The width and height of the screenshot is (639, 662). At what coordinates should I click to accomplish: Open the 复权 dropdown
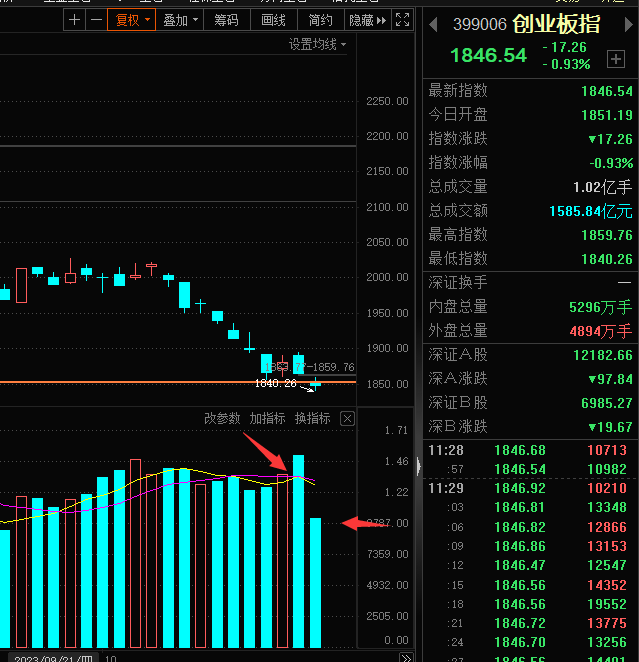tap(132, 20)
